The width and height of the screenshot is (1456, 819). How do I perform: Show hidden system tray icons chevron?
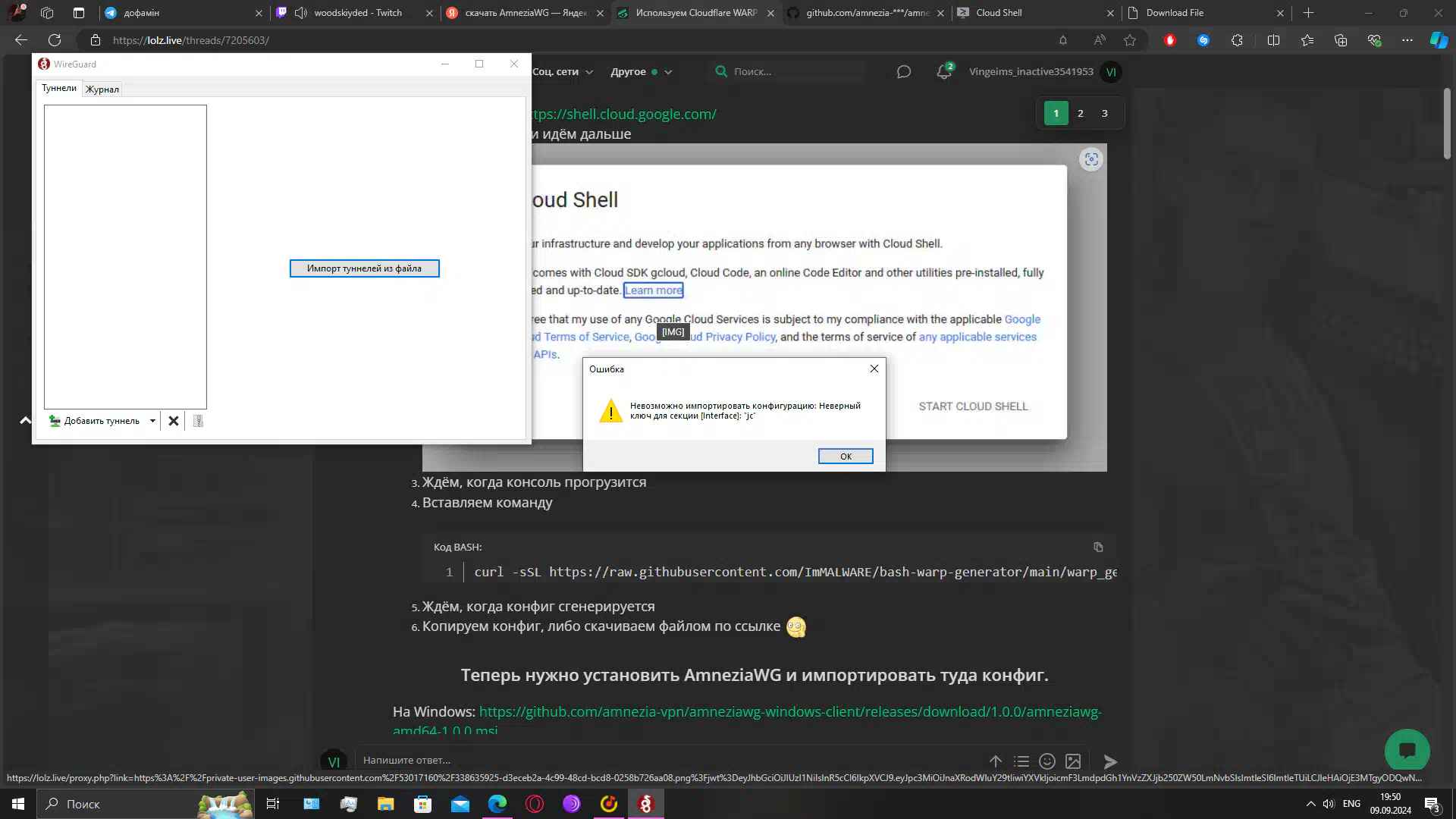[1310, 804]
